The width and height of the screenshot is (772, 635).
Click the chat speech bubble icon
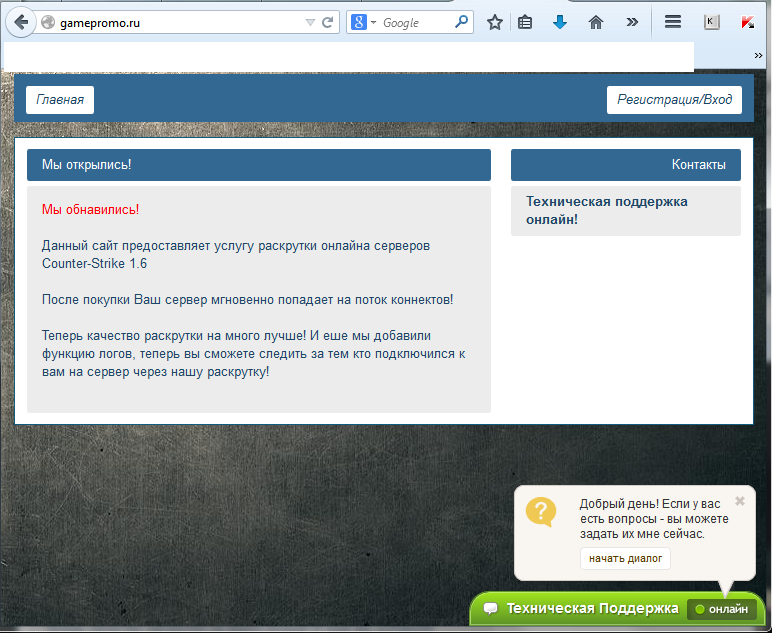490,609
